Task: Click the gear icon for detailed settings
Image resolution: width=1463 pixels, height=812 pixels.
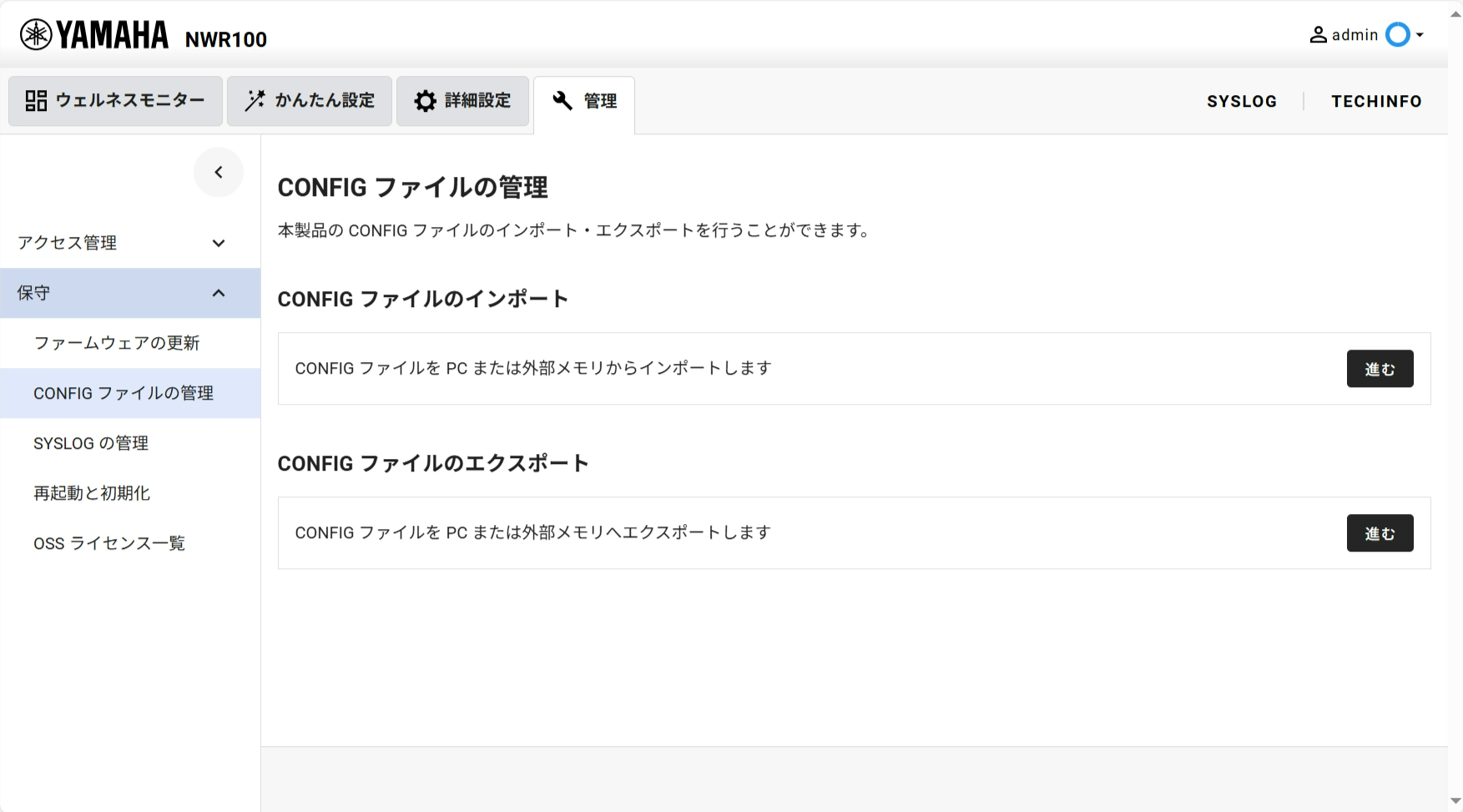Action: point(426,101)
